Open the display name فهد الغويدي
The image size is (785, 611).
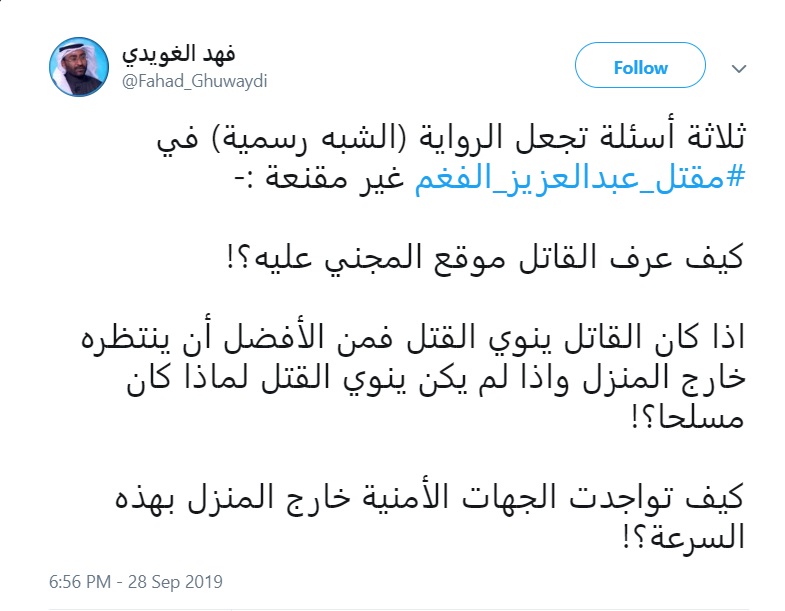179,54
